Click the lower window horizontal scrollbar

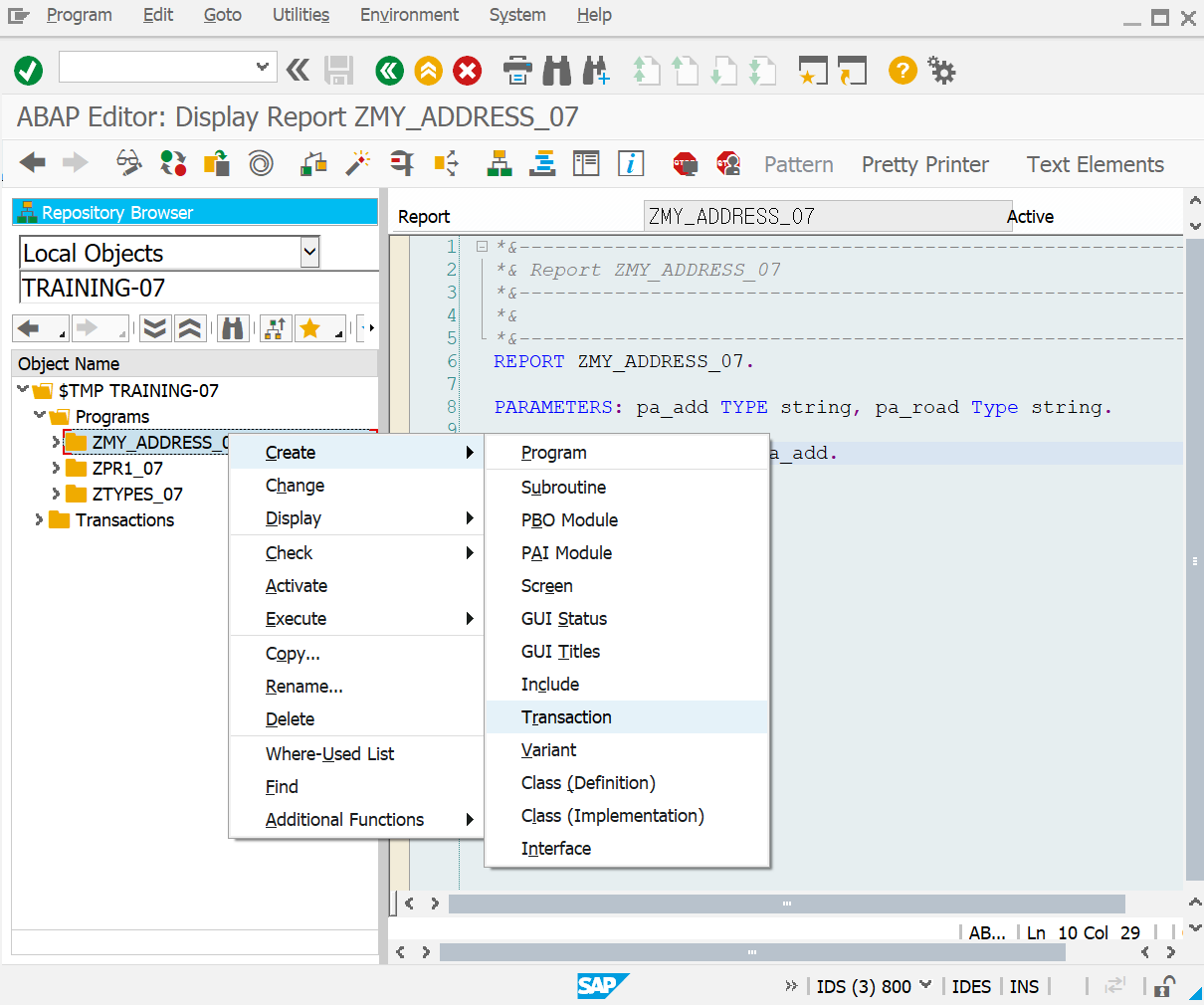pyautogui.click(x=752, y=952)
